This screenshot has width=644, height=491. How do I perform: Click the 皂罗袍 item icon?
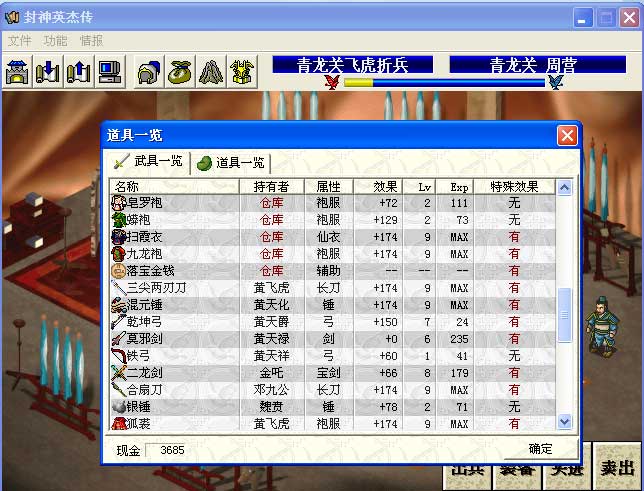[x=118, y=203]
